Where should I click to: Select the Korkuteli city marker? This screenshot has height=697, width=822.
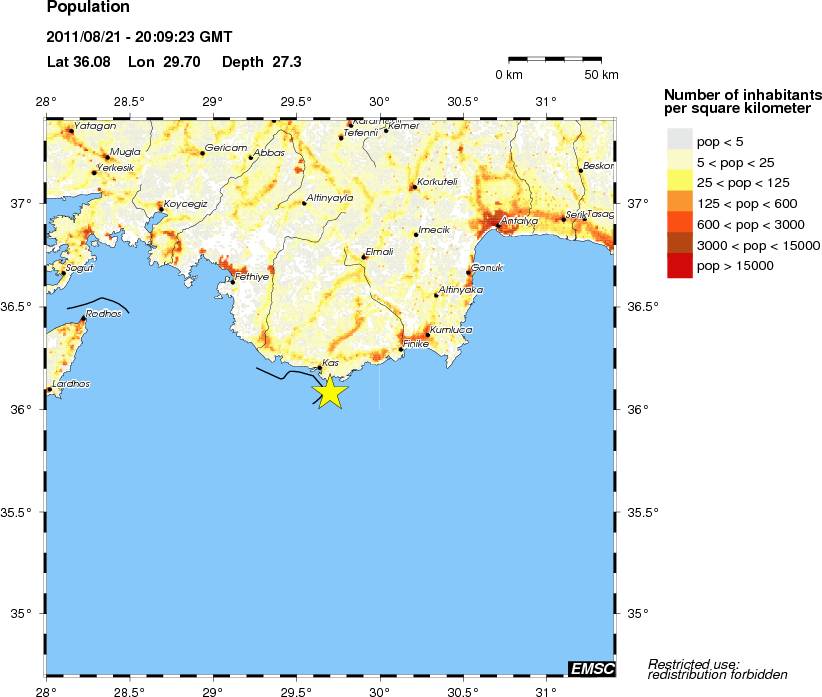pyautogui.click(x=413, y=187)
